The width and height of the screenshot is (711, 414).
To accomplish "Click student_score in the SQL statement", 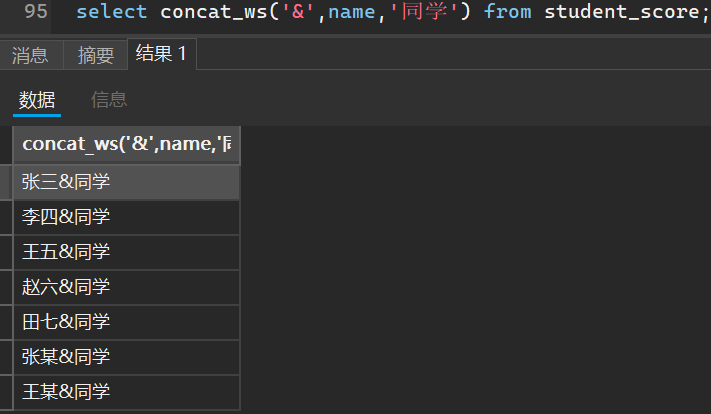I will coord(622,12).
